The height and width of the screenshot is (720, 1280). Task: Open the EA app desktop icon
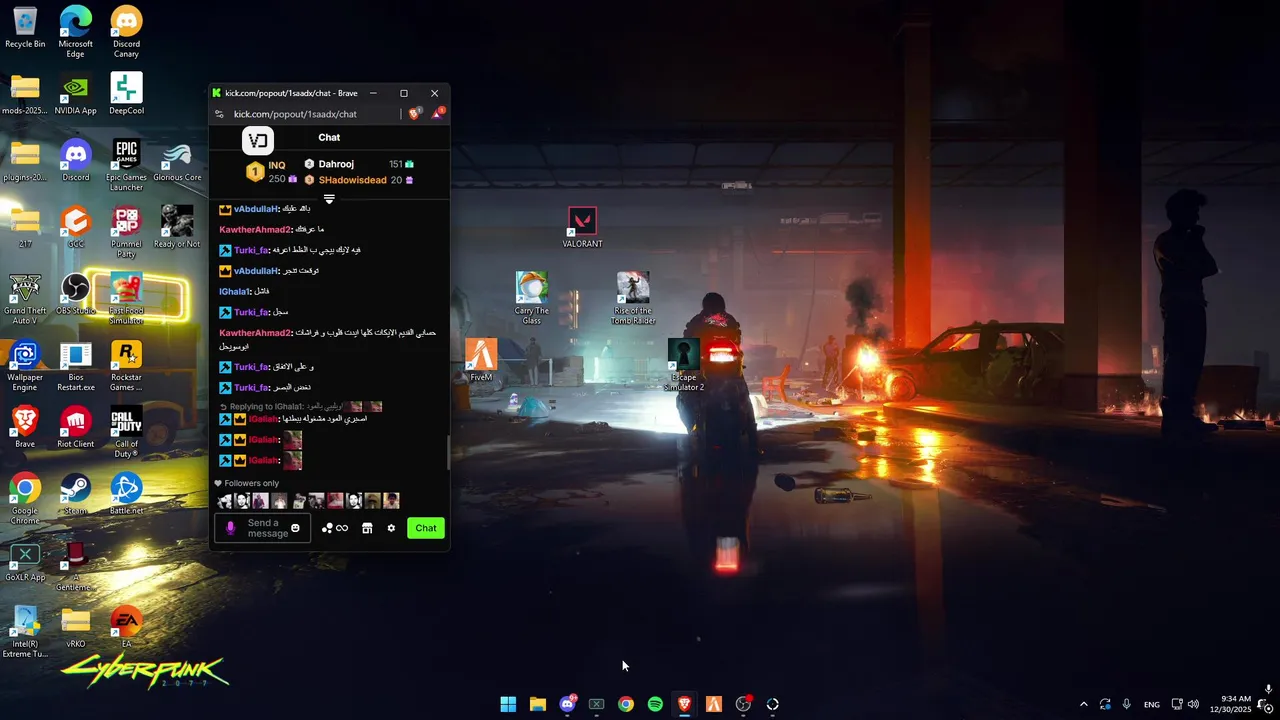click(126, 627)
